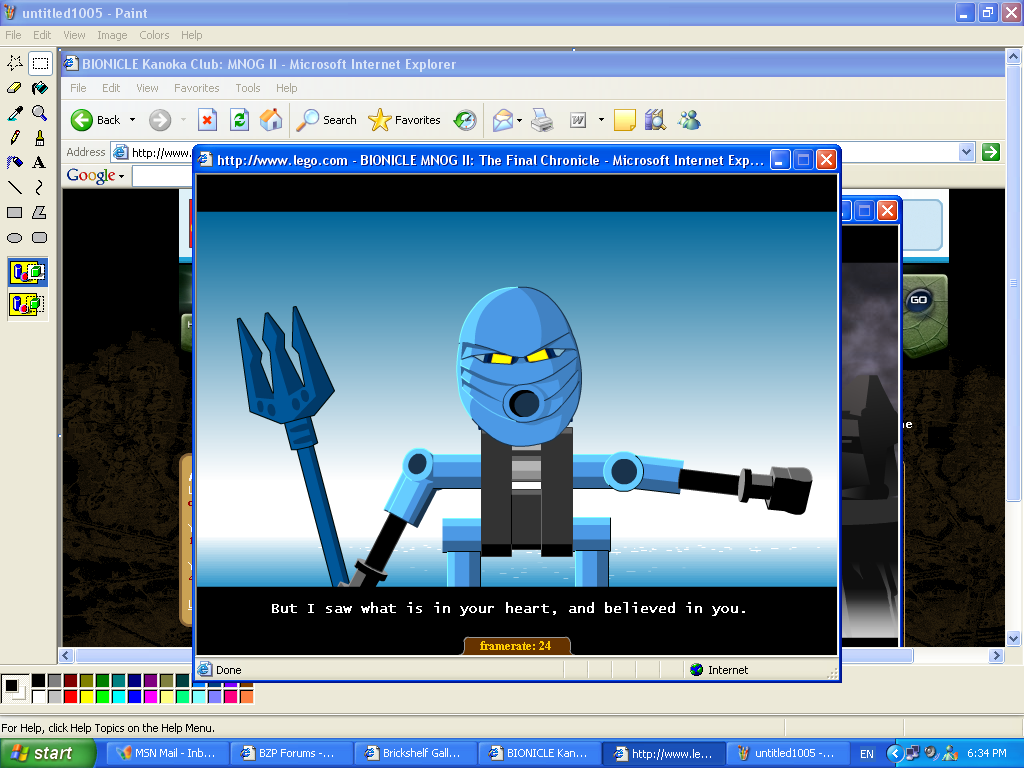Open Paint's View menu
This screenshot has height=768, width=1024.
pyautogui.click(x=74, y=35)
